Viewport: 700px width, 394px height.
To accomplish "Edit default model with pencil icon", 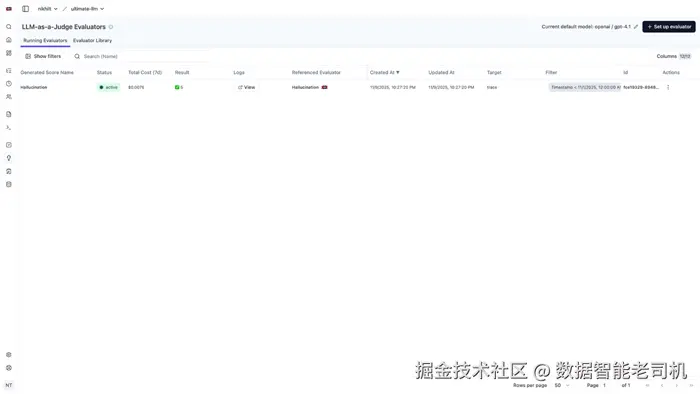I will pyautogui.click(x=636, y=27).
